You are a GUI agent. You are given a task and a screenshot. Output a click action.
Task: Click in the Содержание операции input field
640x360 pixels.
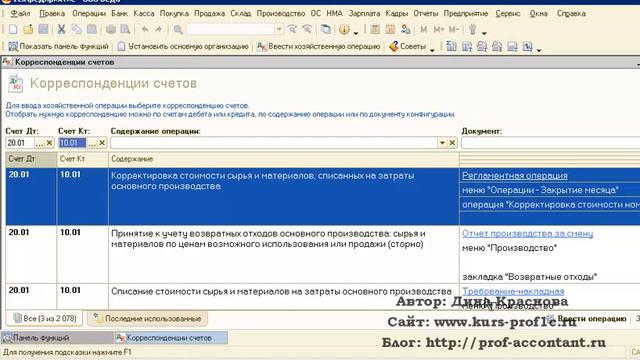click(x=274, y=143)
